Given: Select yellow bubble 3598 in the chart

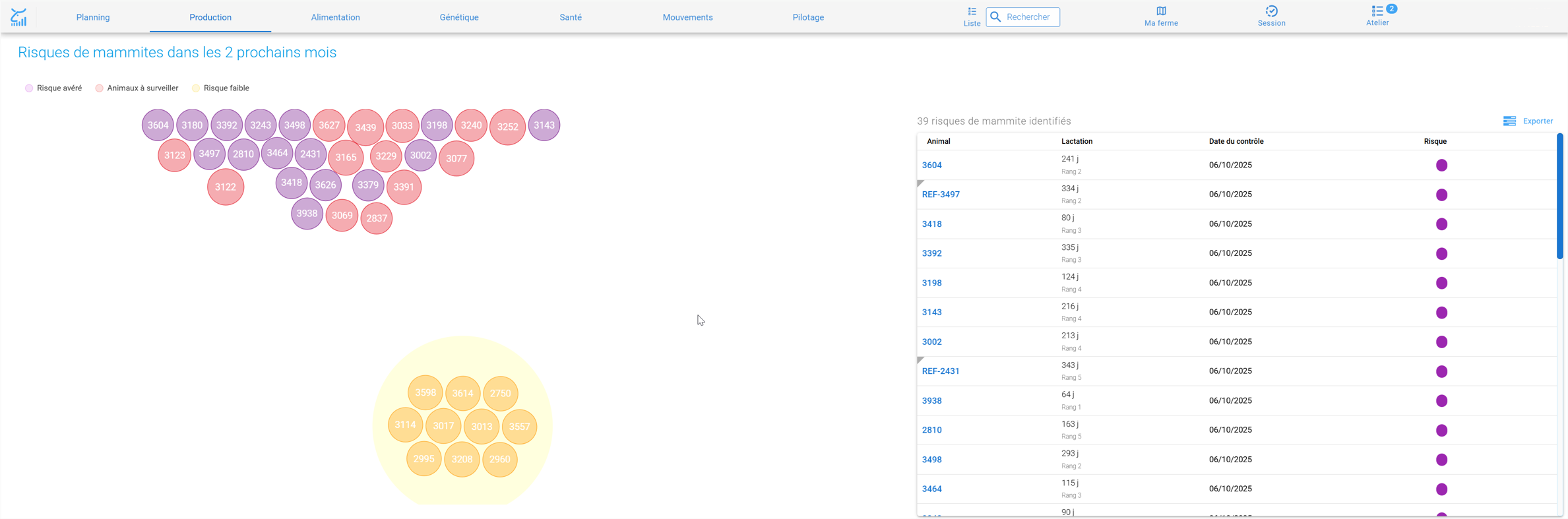Looking at the screenshot, I should 425,393.
